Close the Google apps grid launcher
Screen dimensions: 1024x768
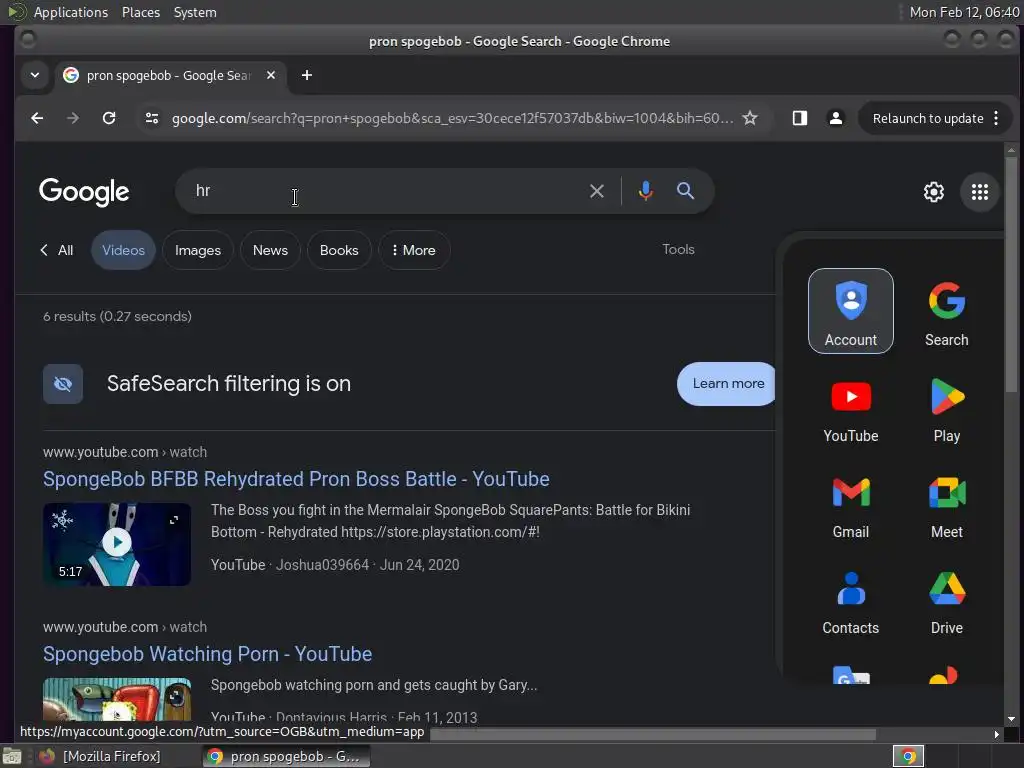click(979, 192)
